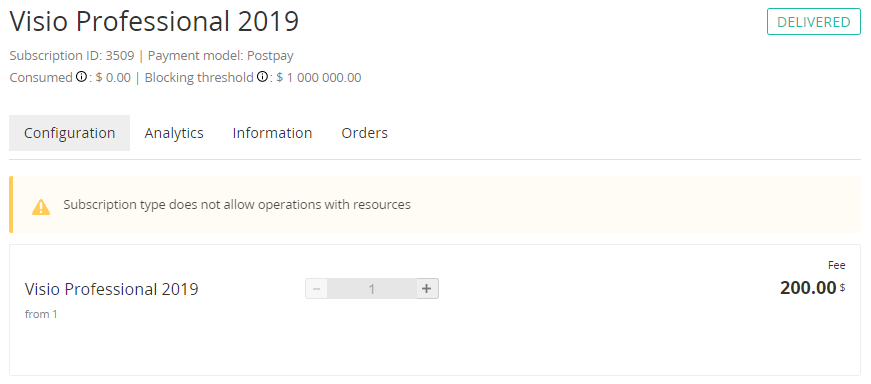Screen dimensions: 871x384
Task: Click the 200.00 fee amount
Action: [x=808, y=288]
